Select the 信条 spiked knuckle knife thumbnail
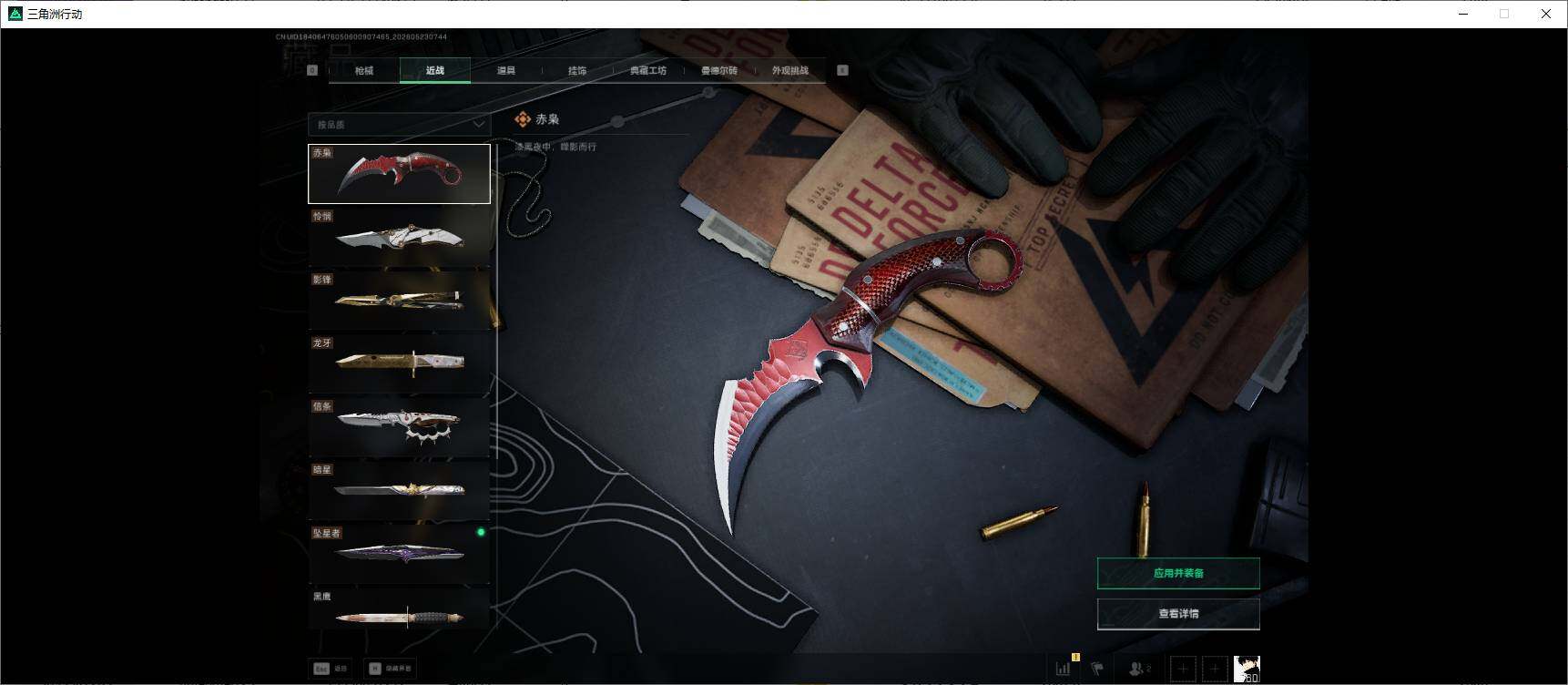Viewport: 1568px width, 685px height. click(x=399, y=426)
